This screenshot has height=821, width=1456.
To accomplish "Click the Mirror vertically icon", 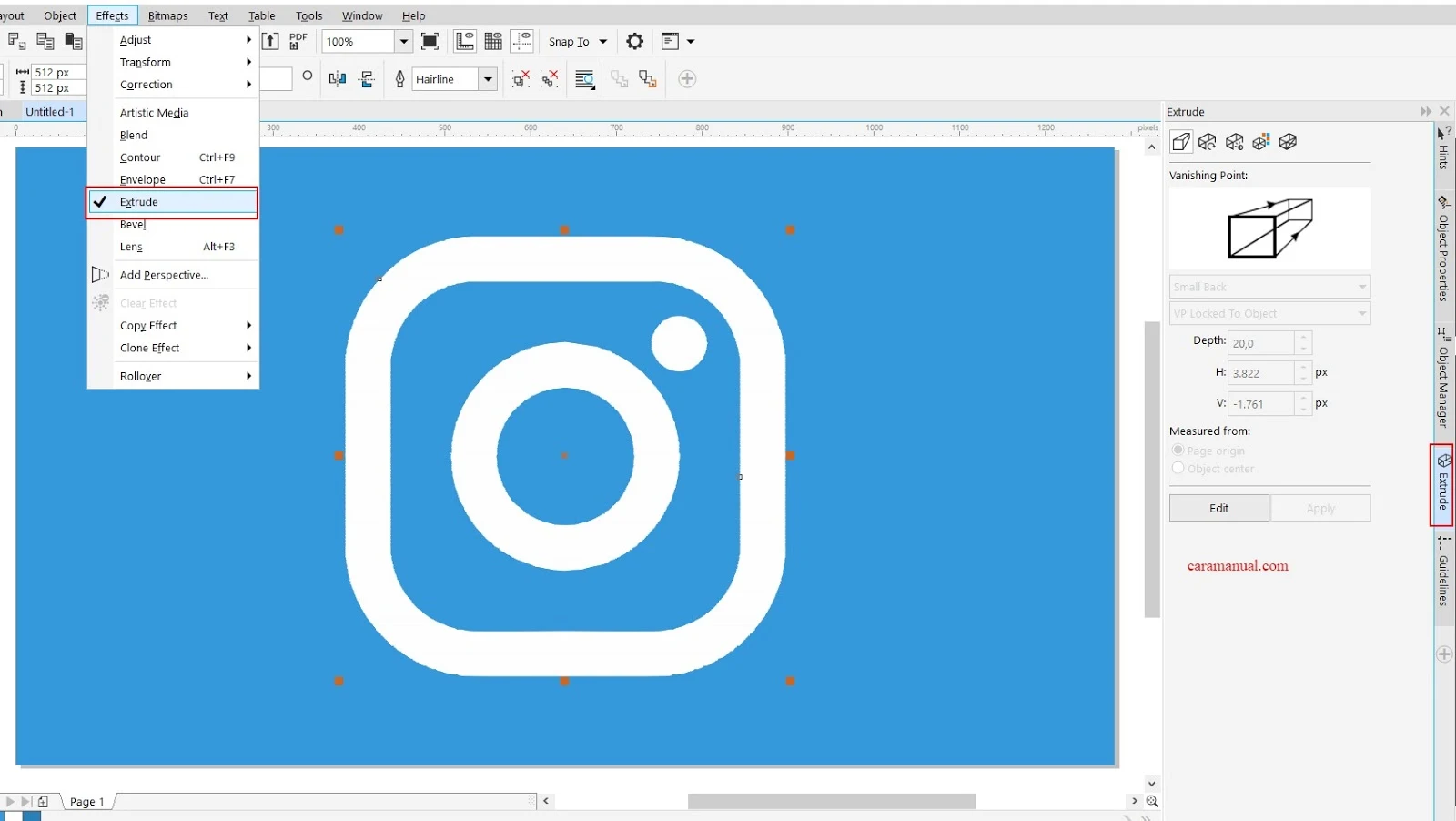I will (367, 79).
